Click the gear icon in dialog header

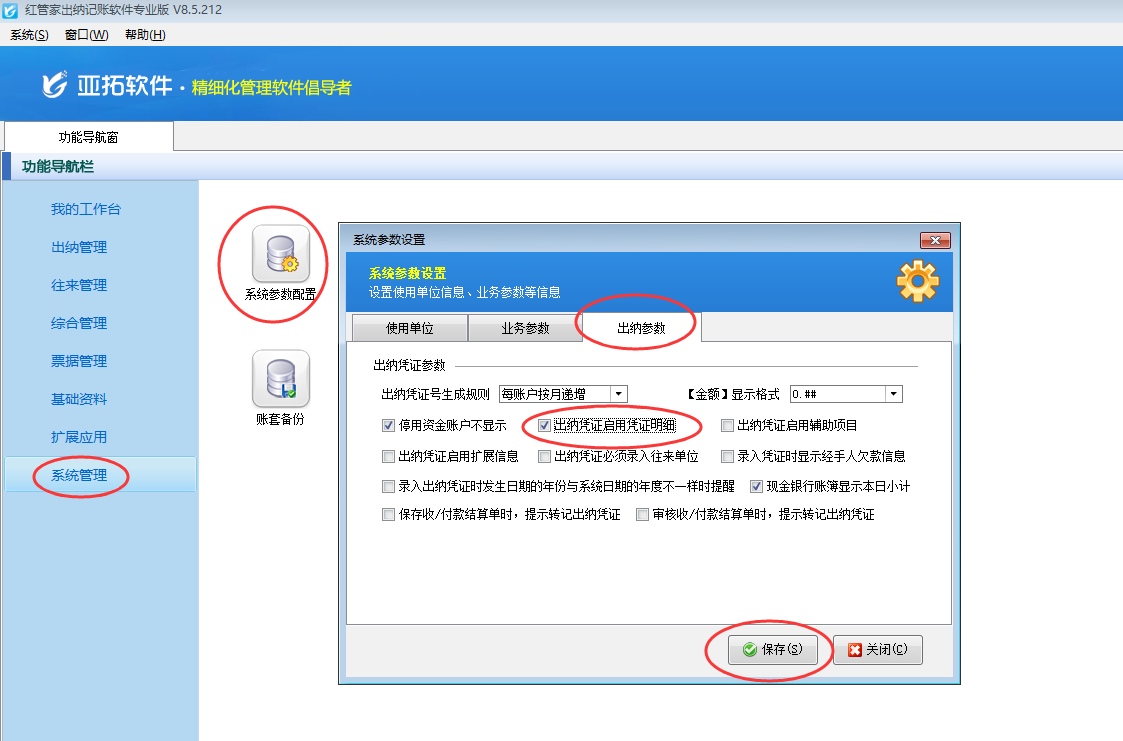917,281
